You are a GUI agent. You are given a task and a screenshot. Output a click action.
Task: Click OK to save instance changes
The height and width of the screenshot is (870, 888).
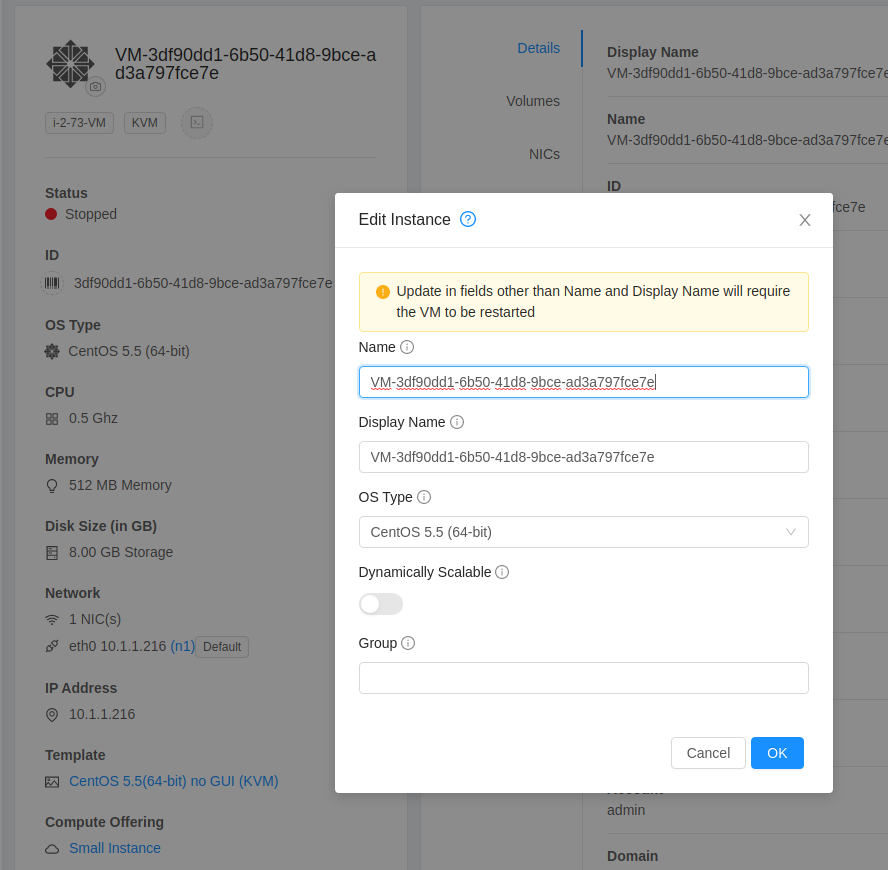(777, 753)
